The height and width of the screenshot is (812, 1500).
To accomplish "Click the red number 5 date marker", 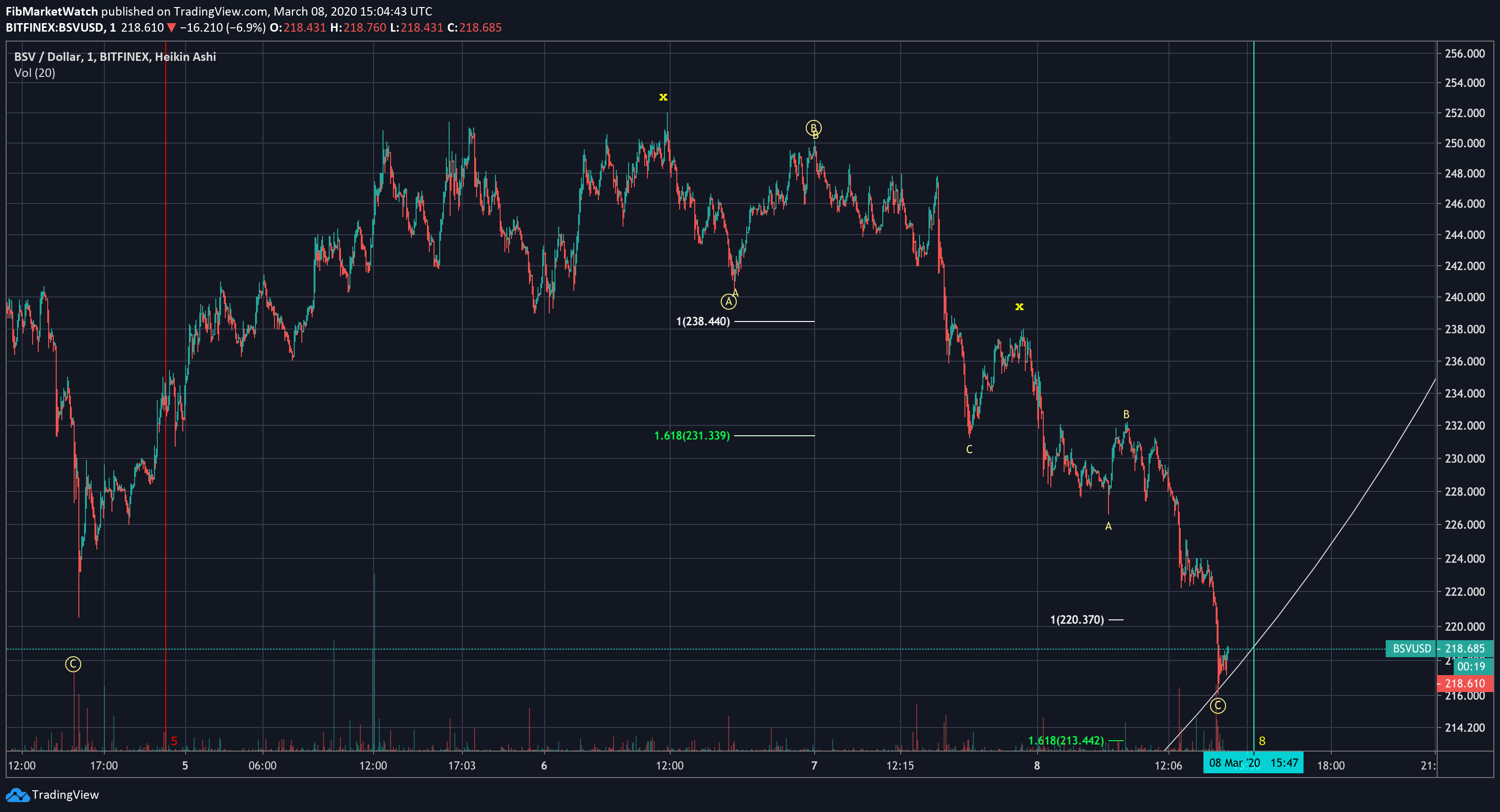I will tap(173, 741).
